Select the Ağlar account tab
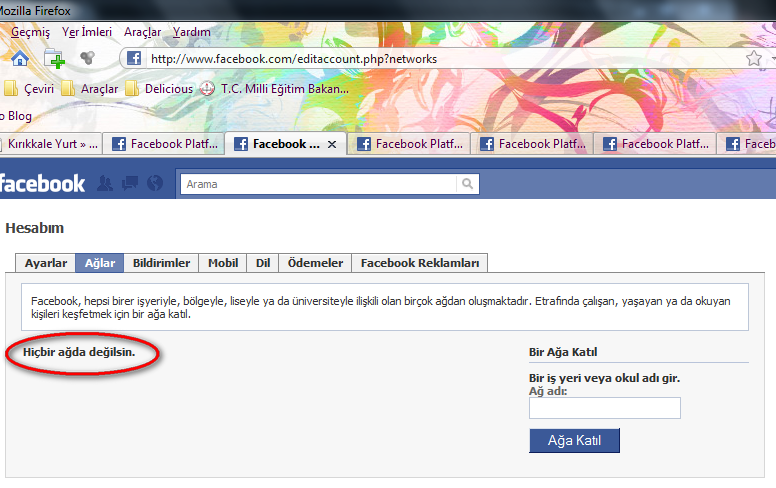The image size is (776, 488). tap(99, 263)
